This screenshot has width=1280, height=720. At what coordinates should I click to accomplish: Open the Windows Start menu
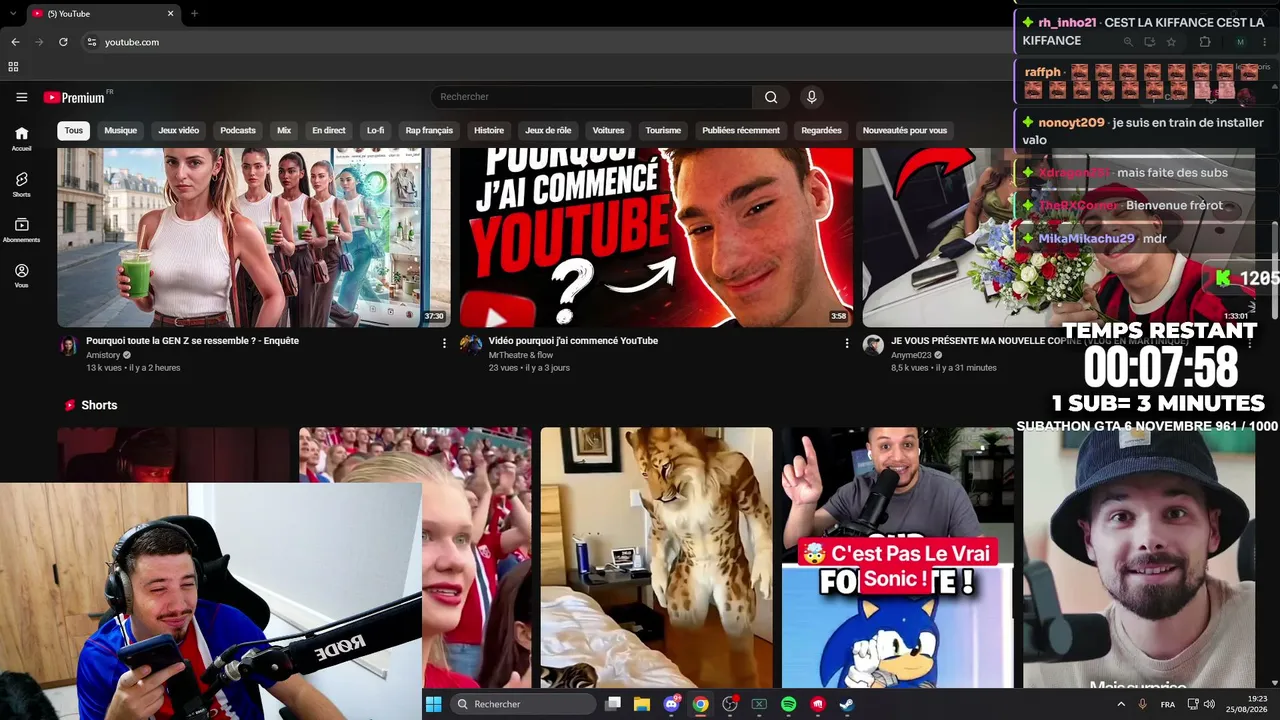click(434, 704)
